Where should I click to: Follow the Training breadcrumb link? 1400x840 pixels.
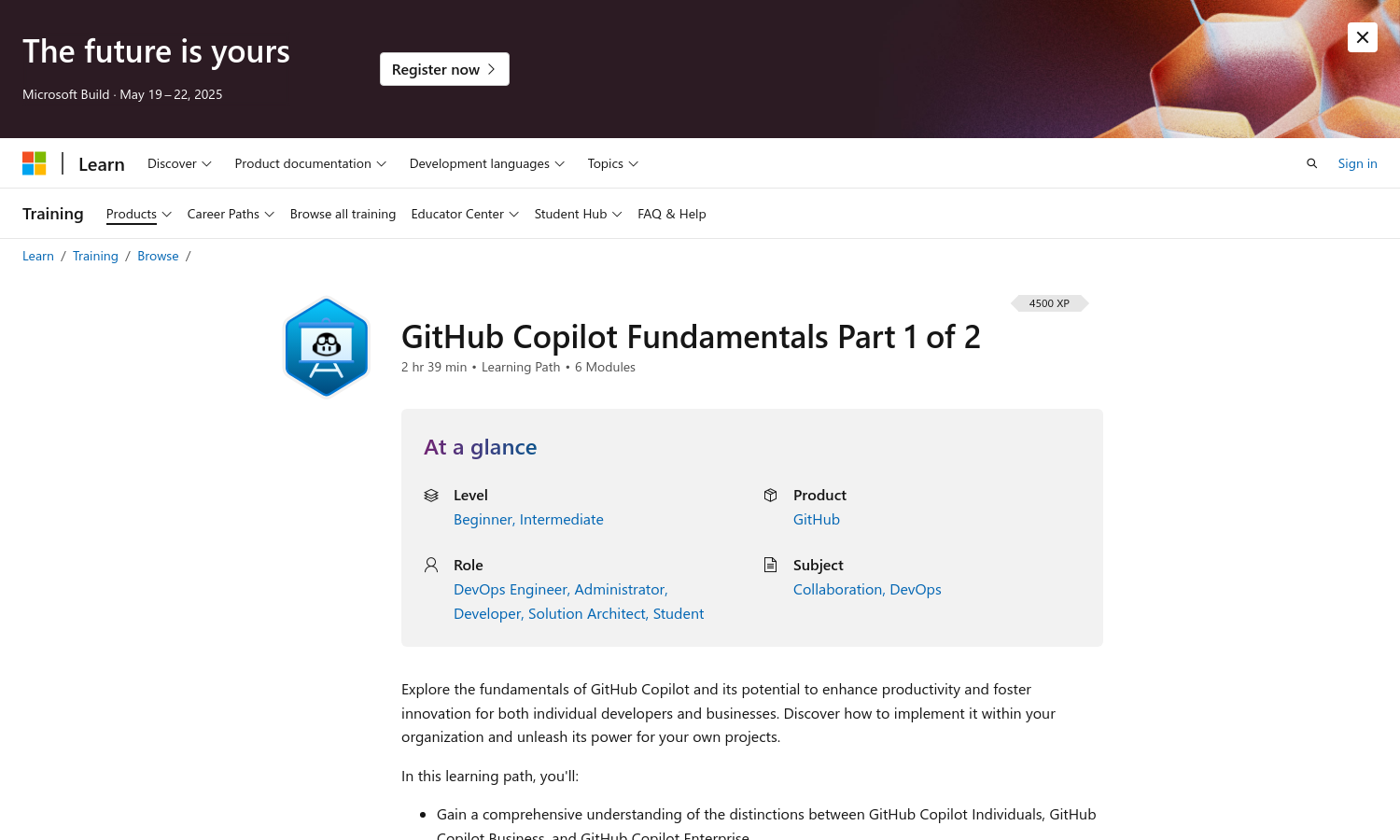95,256
